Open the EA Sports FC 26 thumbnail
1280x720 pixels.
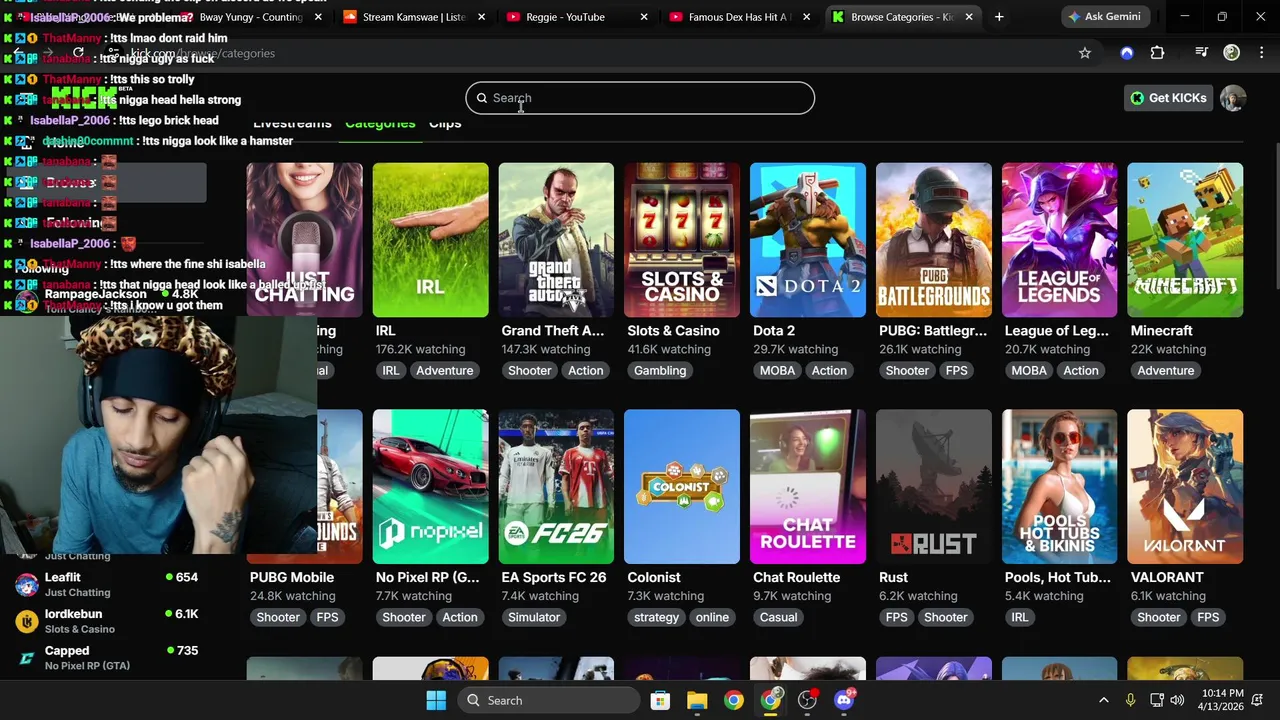[x=556, y=486]
